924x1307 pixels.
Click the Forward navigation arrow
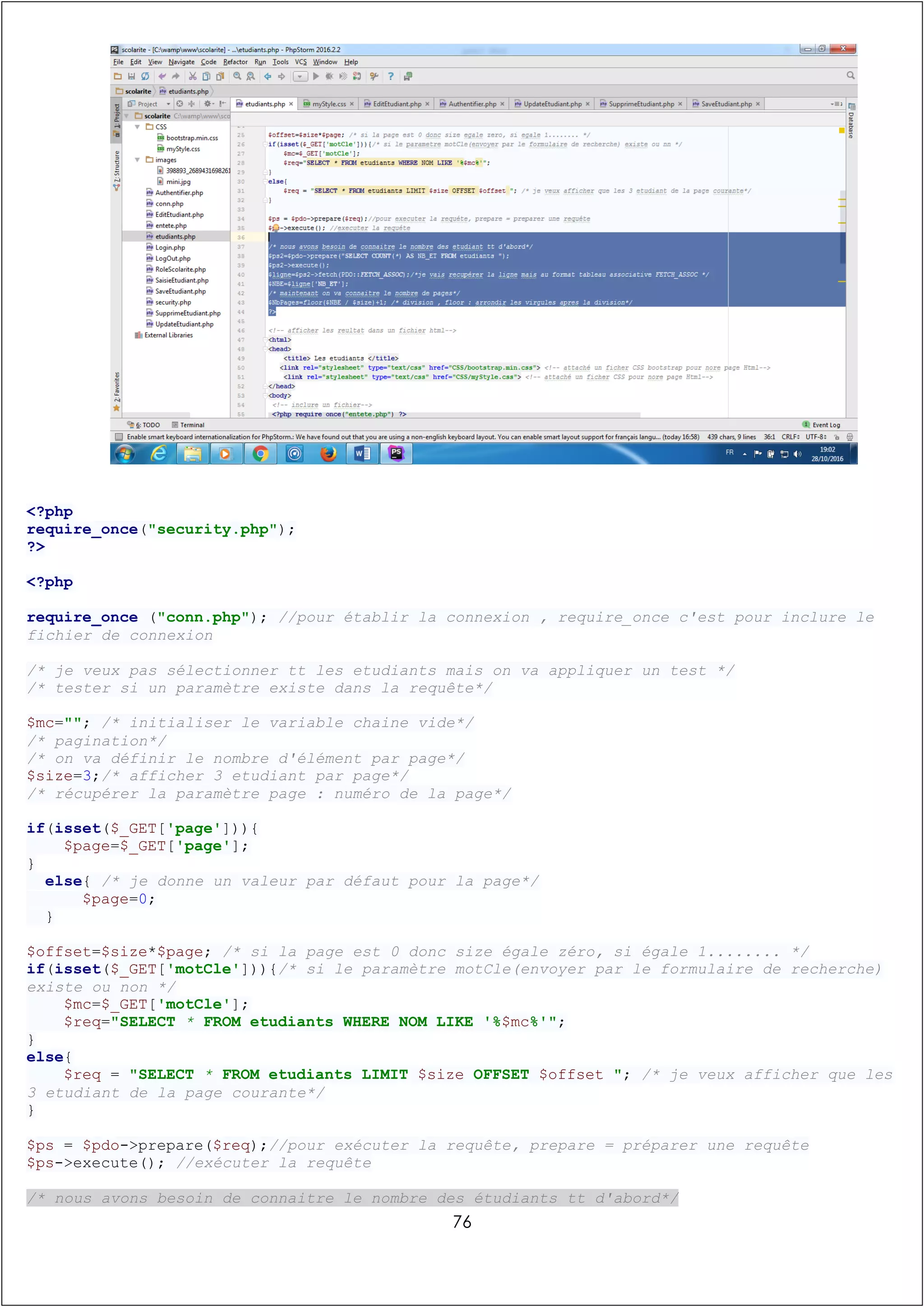pyautogui.click(x=281, y=76)
